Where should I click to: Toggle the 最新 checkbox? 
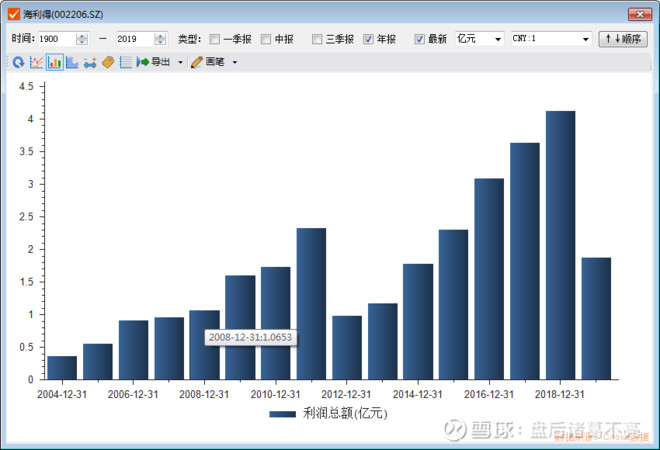419,39
